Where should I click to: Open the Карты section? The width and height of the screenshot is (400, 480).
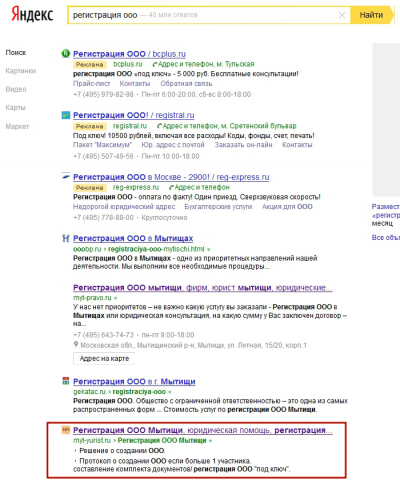coord(15,107)
